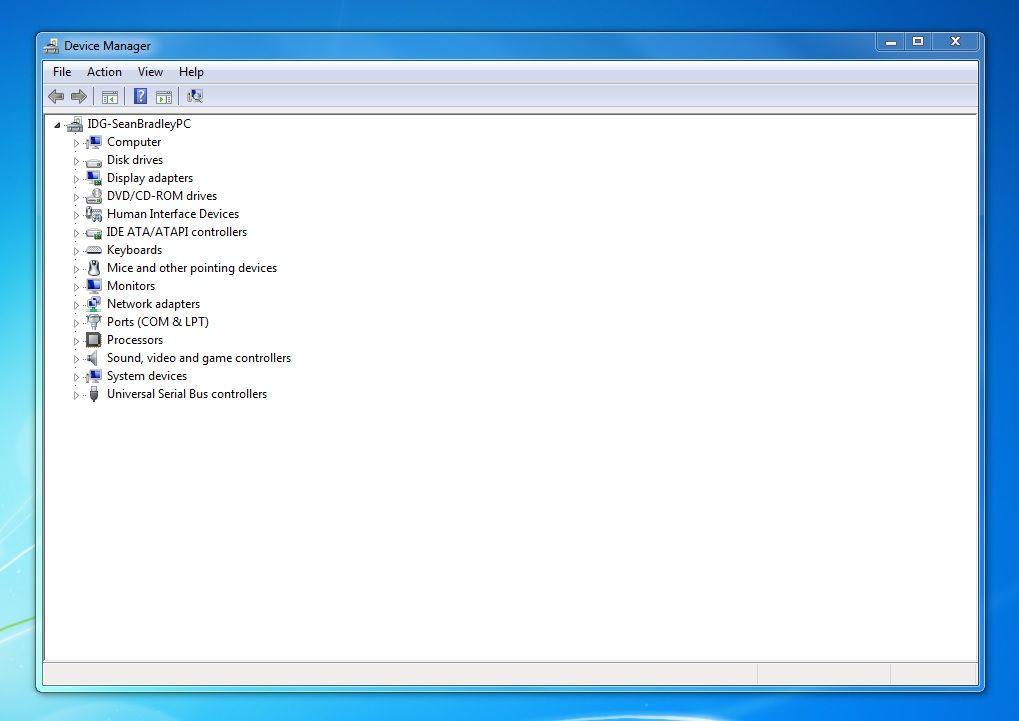Open the blue question mark Help icon
Viewport: 1019px width, 721px height.
[140, 96]
